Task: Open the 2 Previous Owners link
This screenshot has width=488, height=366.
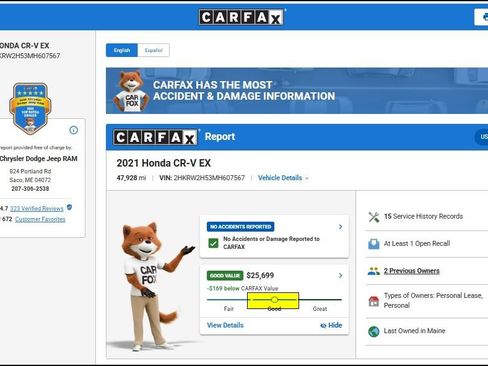Action: point(411,271)
